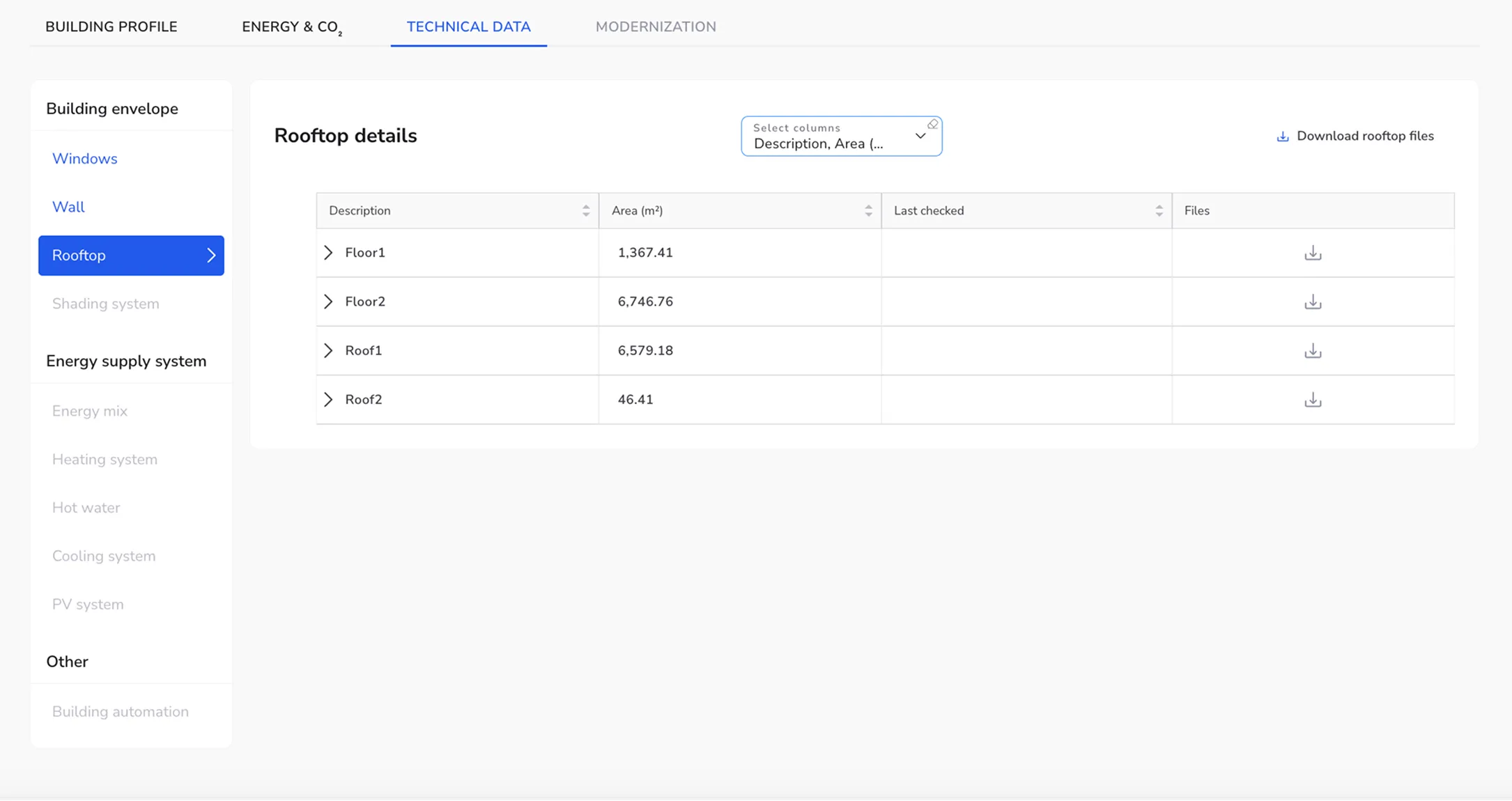Download files for Floor2 row

[1313, 302]
